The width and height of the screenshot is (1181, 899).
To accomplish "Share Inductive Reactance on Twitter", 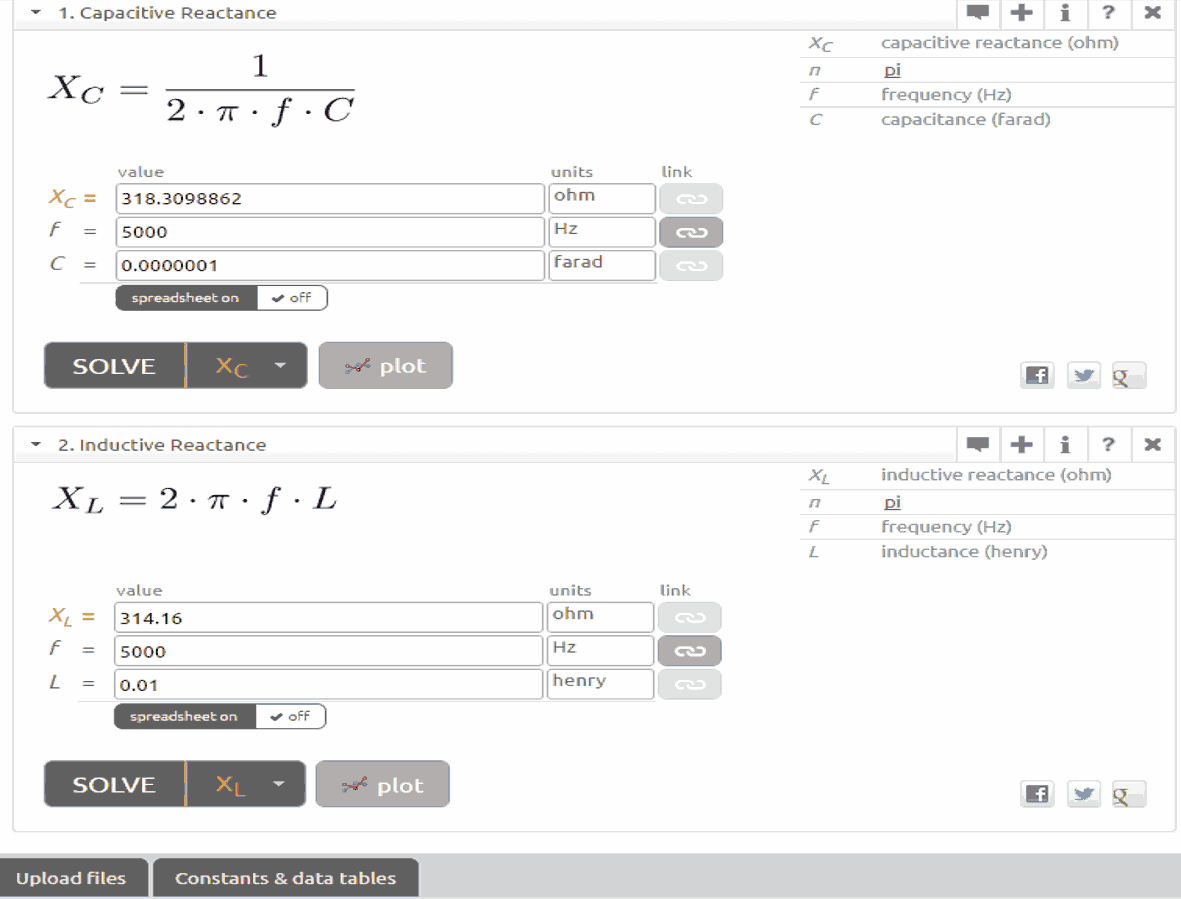I will [x=1083, y=794].
